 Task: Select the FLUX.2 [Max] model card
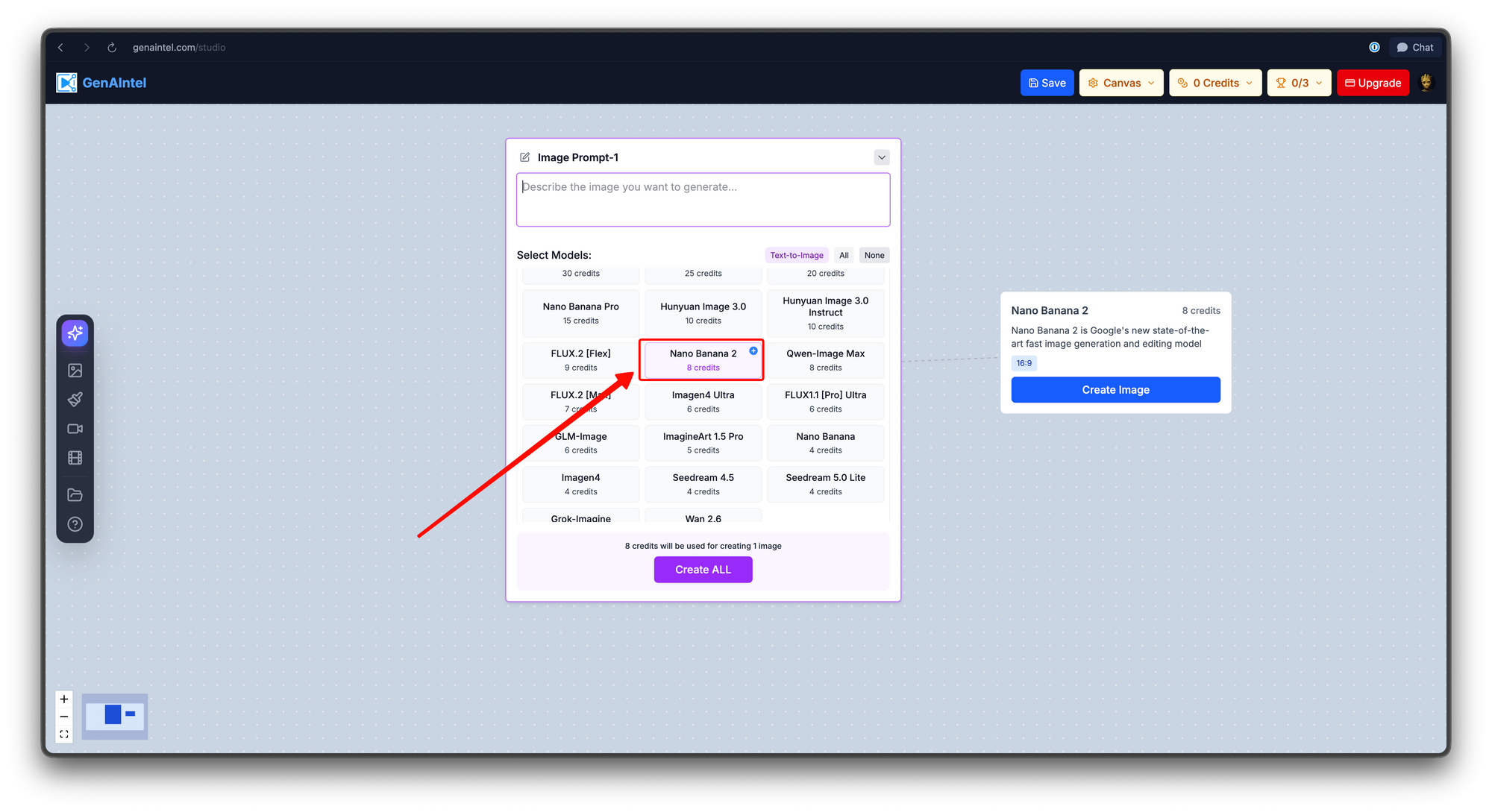pos(581,402)
